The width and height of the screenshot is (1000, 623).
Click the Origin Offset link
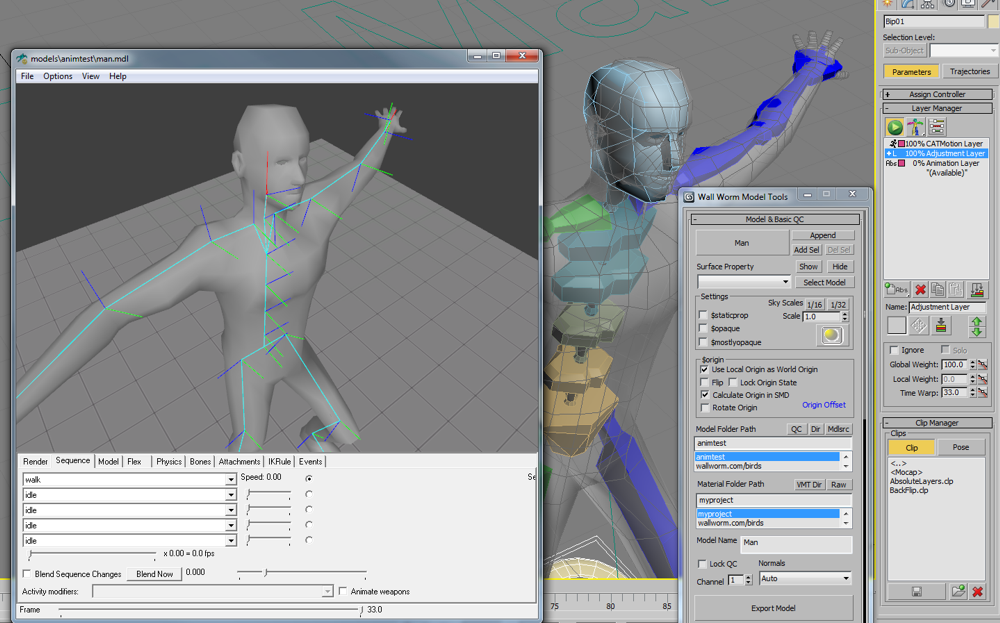(823, 405)
